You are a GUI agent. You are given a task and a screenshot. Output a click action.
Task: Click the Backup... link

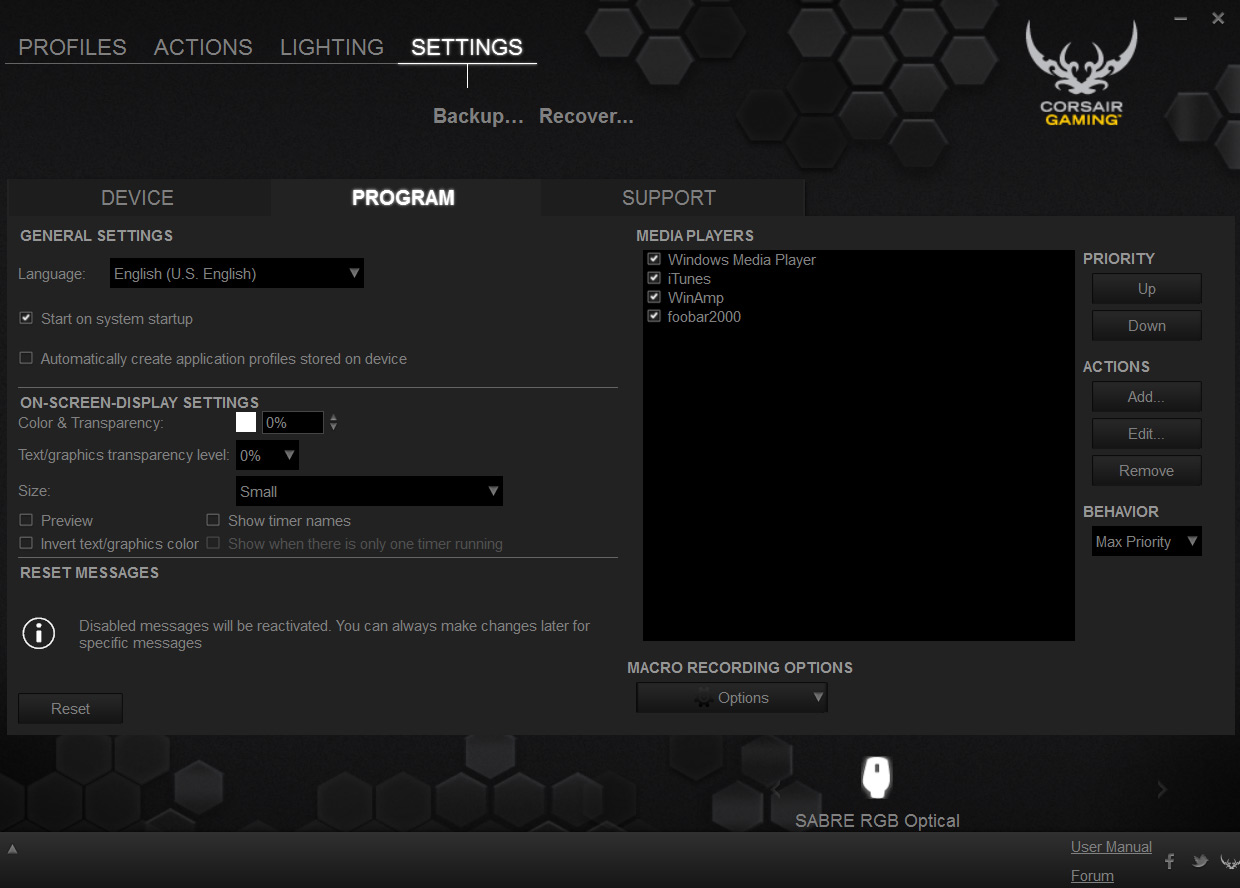(x=479, y=116)
